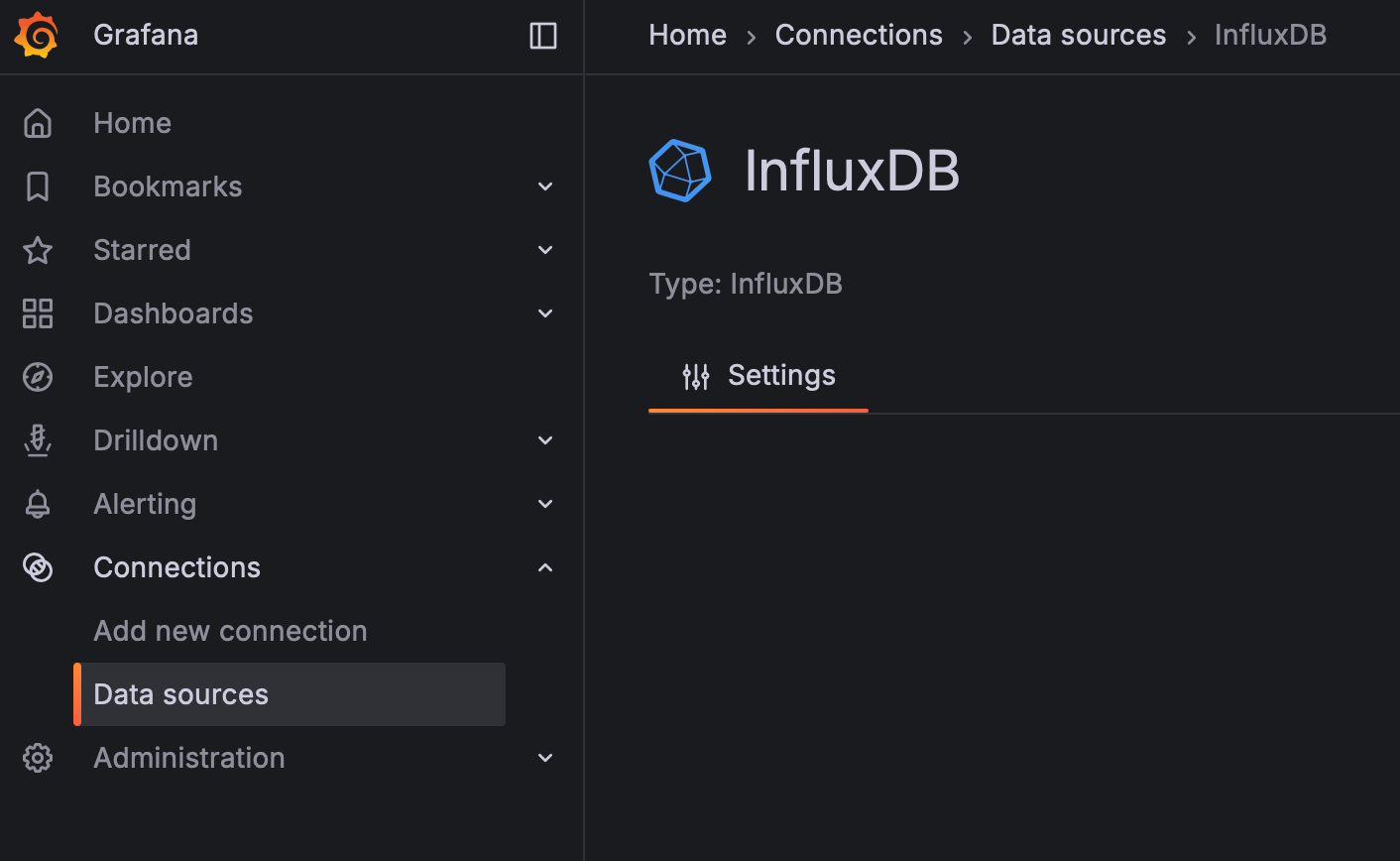1400x861 pixels.
Task: Toggle the sidebar dock menu icon
Action: (543, 36)
